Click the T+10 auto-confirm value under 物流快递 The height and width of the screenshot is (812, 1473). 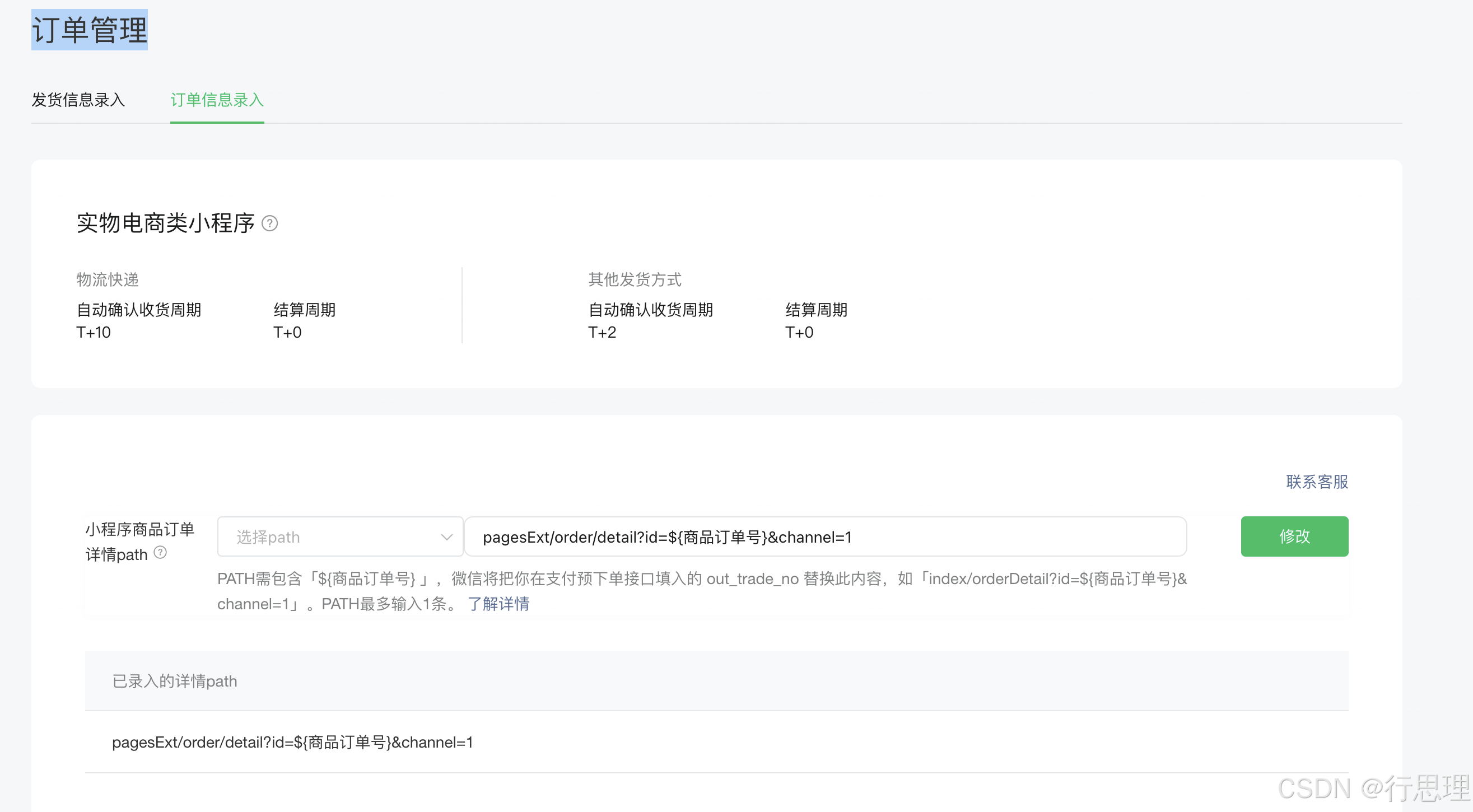click(94, 332)
